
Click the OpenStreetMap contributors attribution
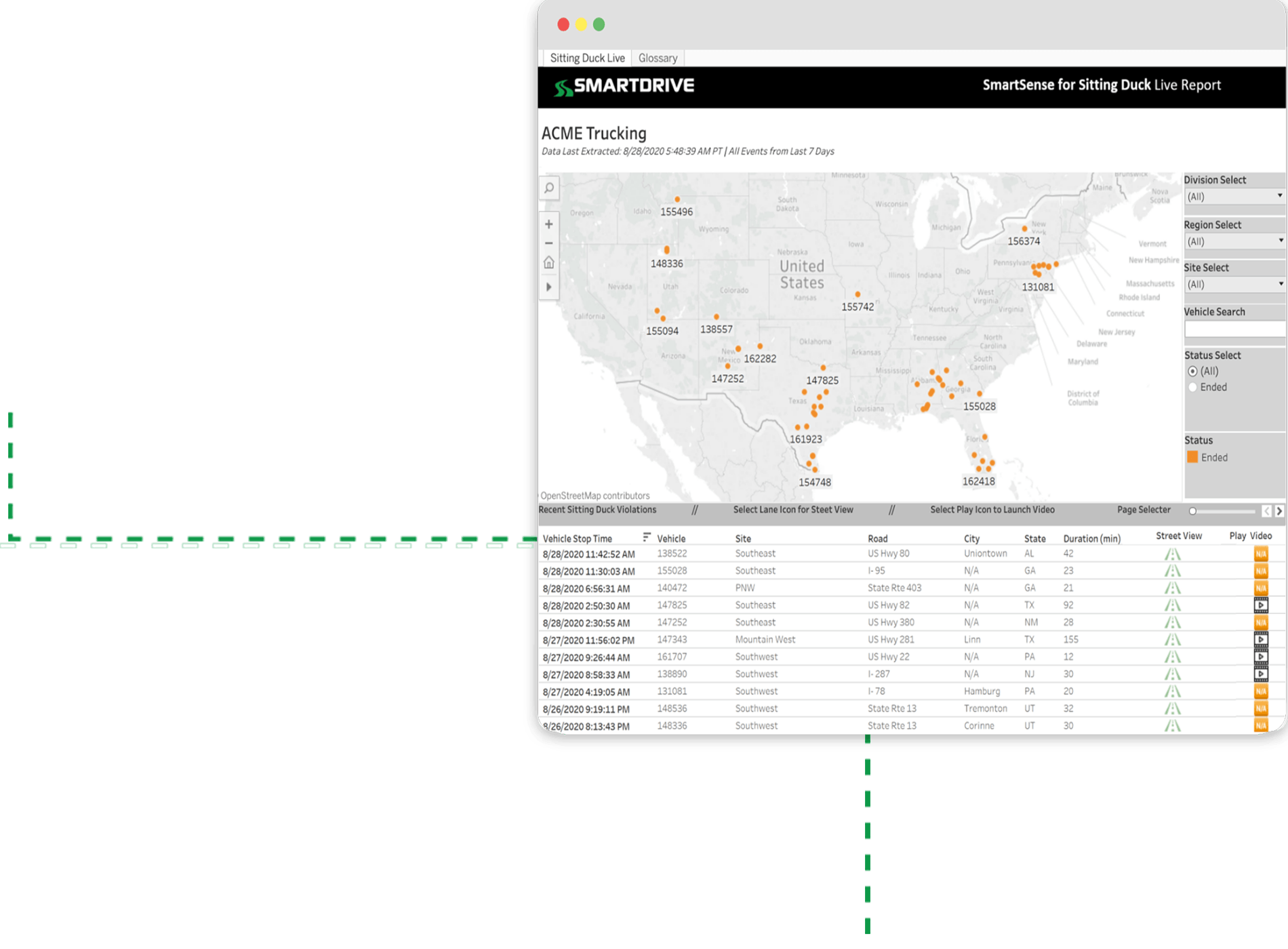coord(595,496)
